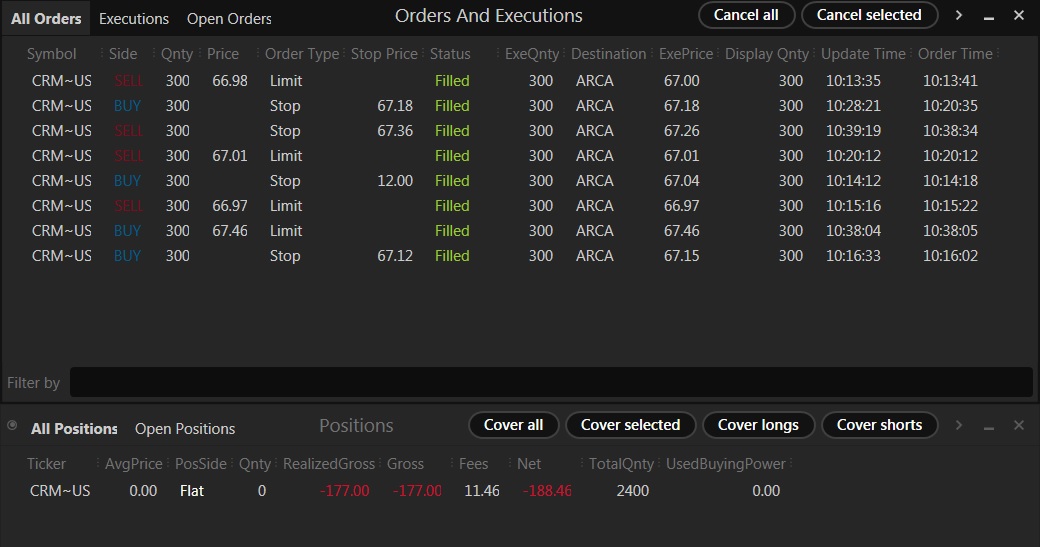Minimize the Positions panel
This screenshot has width=1040, height=547.
(x=988, y=426)
